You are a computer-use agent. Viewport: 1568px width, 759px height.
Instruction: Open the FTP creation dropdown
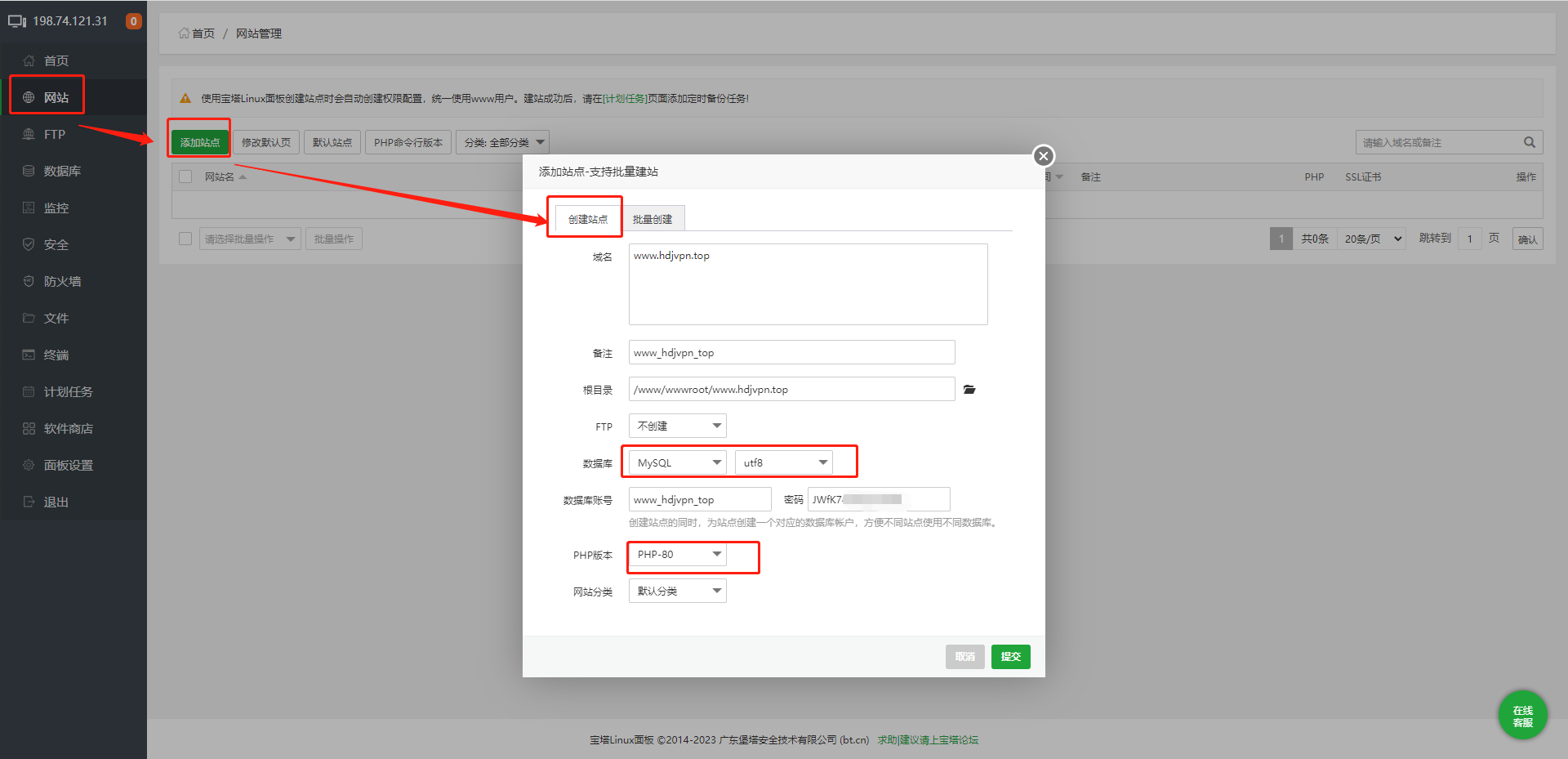coord(678,426)
